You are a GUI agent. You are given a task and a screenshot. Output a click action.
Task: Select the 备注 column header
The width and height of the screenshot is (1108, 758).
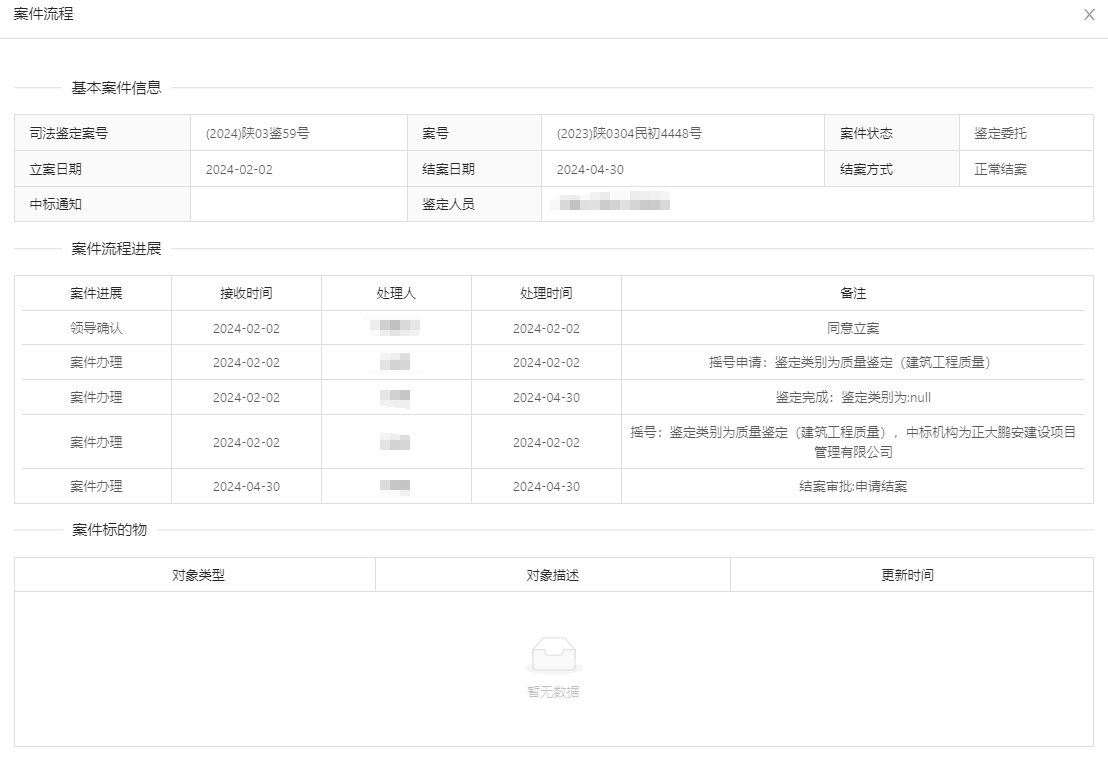852,293
